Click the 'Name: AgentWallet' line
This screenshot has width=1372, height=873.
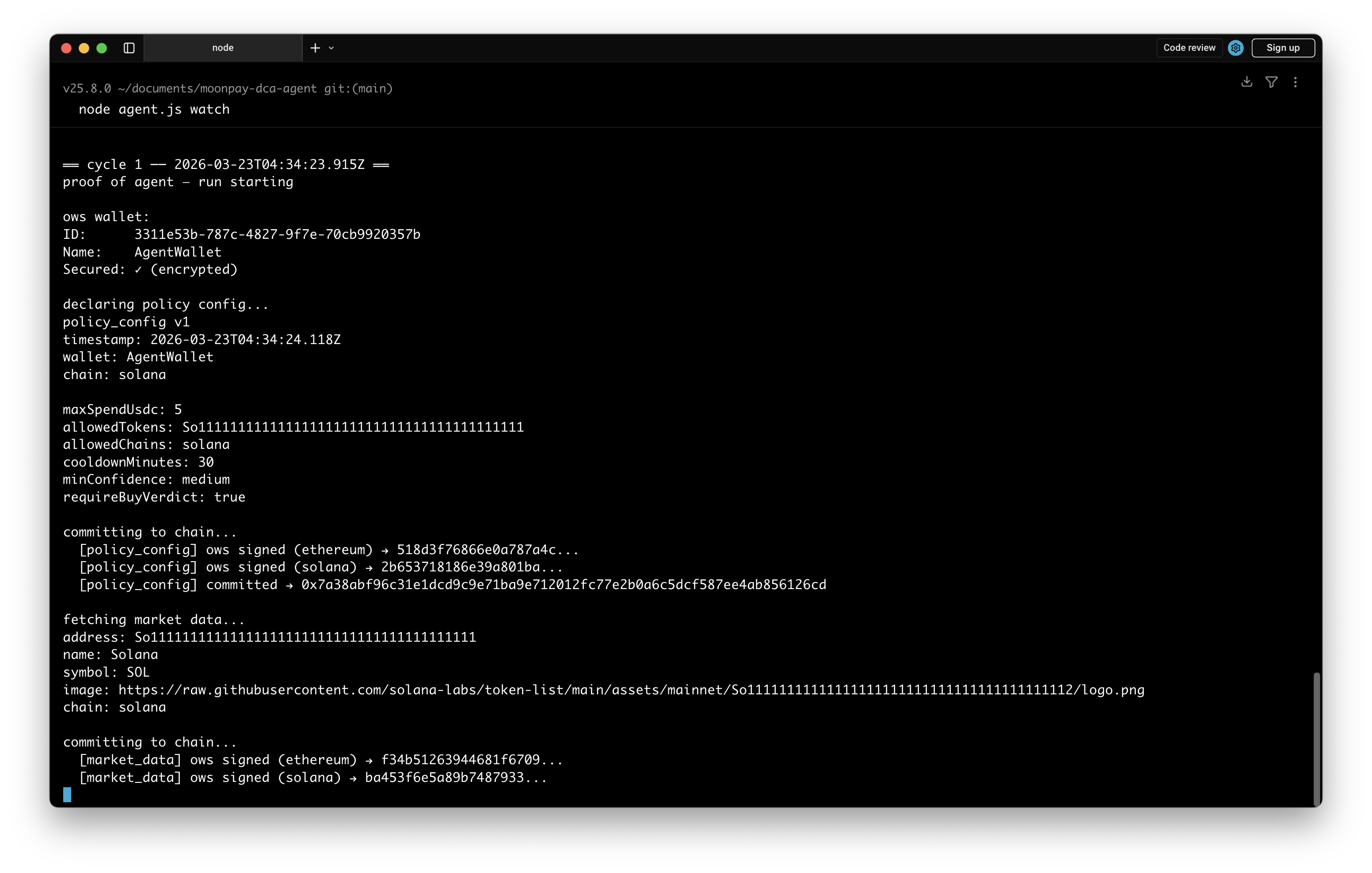click(x=142, y=252)
